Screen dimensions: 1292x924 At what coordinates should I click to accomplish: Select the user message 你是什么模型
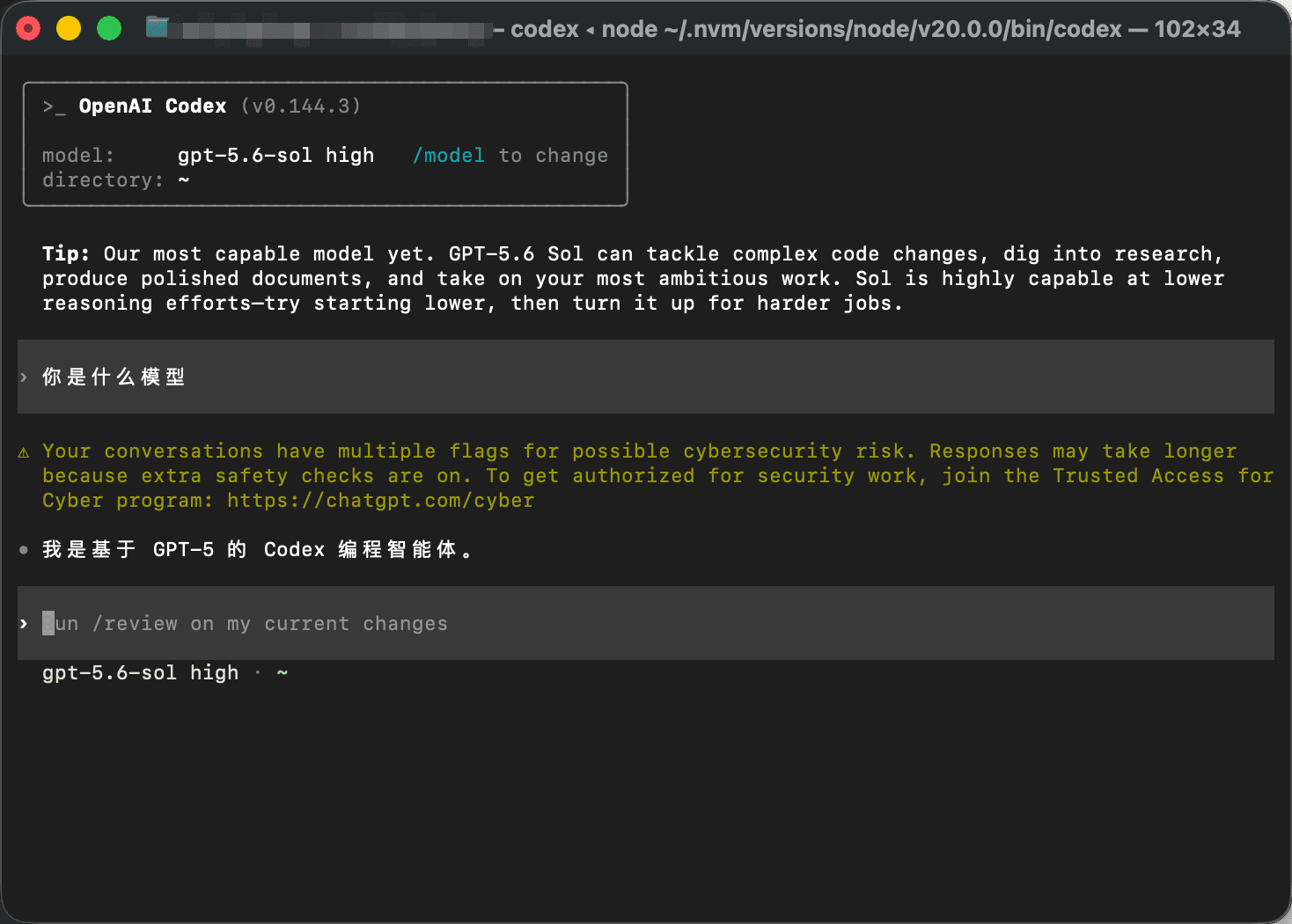tap(114, 377)
